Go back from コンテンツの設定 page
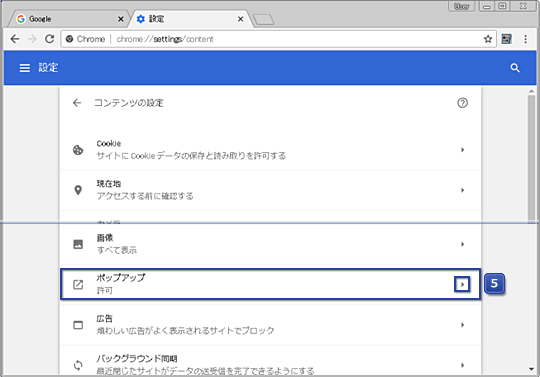Screen dimensions: 540x377 [x=77, y=103]
